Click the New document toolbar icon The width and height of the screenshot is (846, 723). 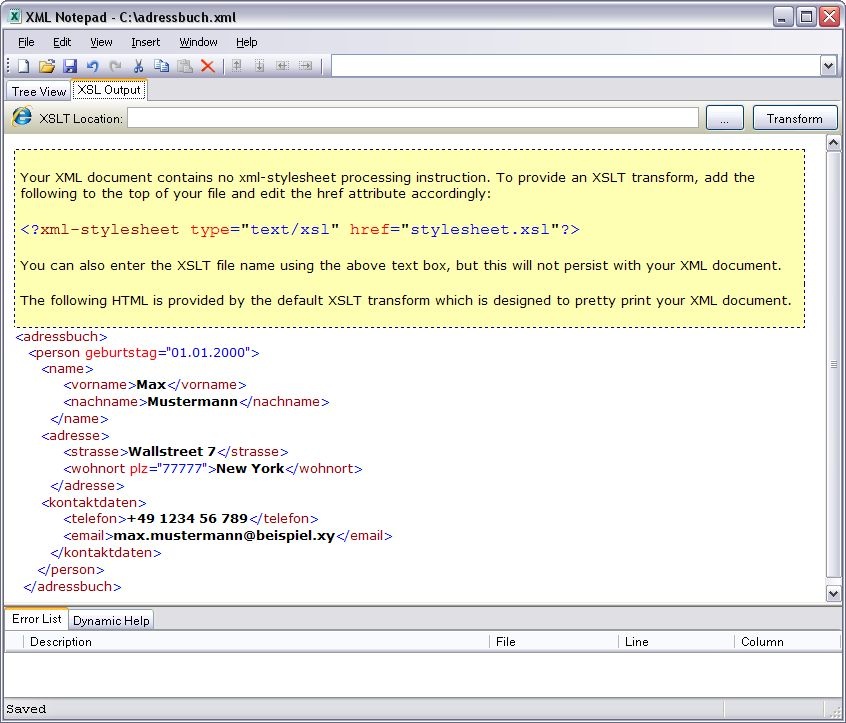(23, 66)
